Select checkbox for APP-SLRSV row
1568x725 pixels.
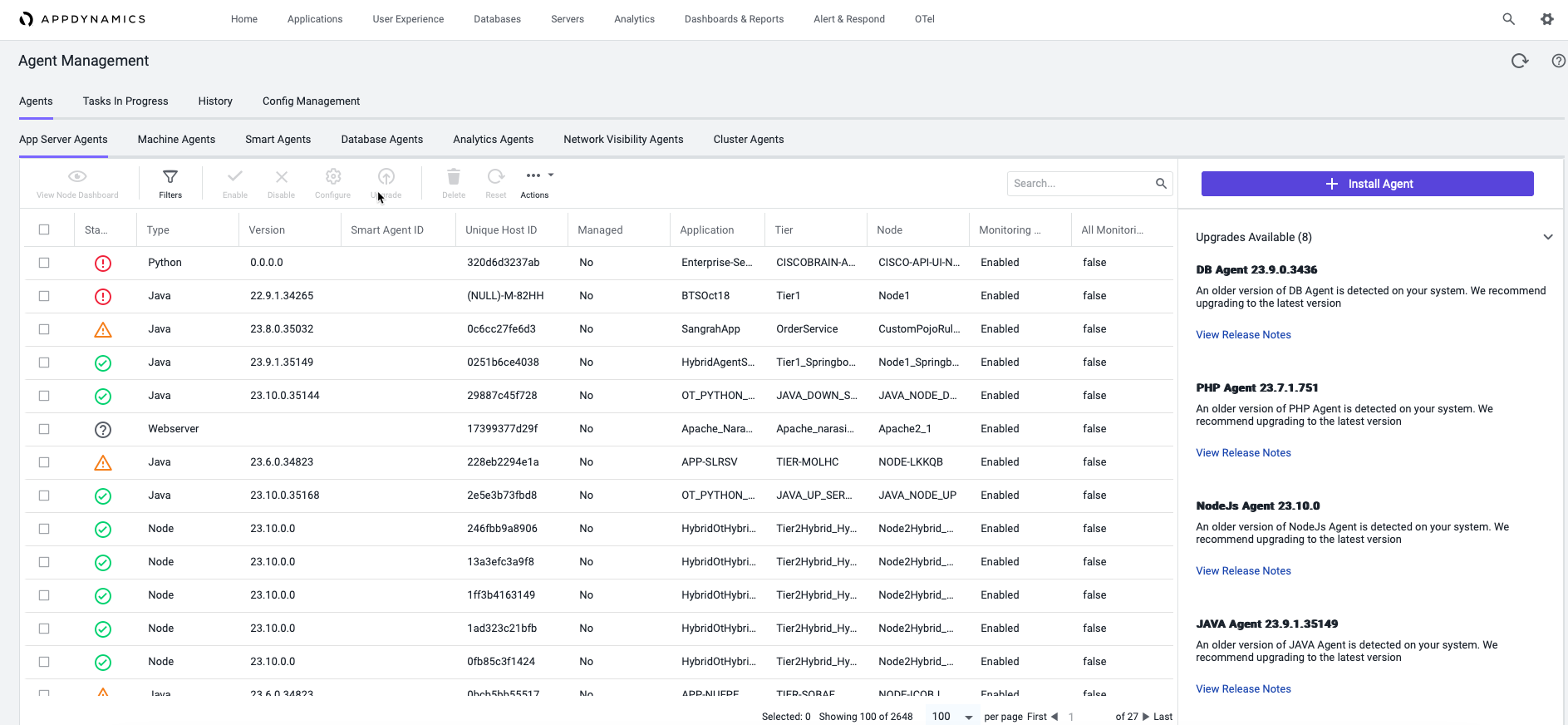(x=44, y=462)
